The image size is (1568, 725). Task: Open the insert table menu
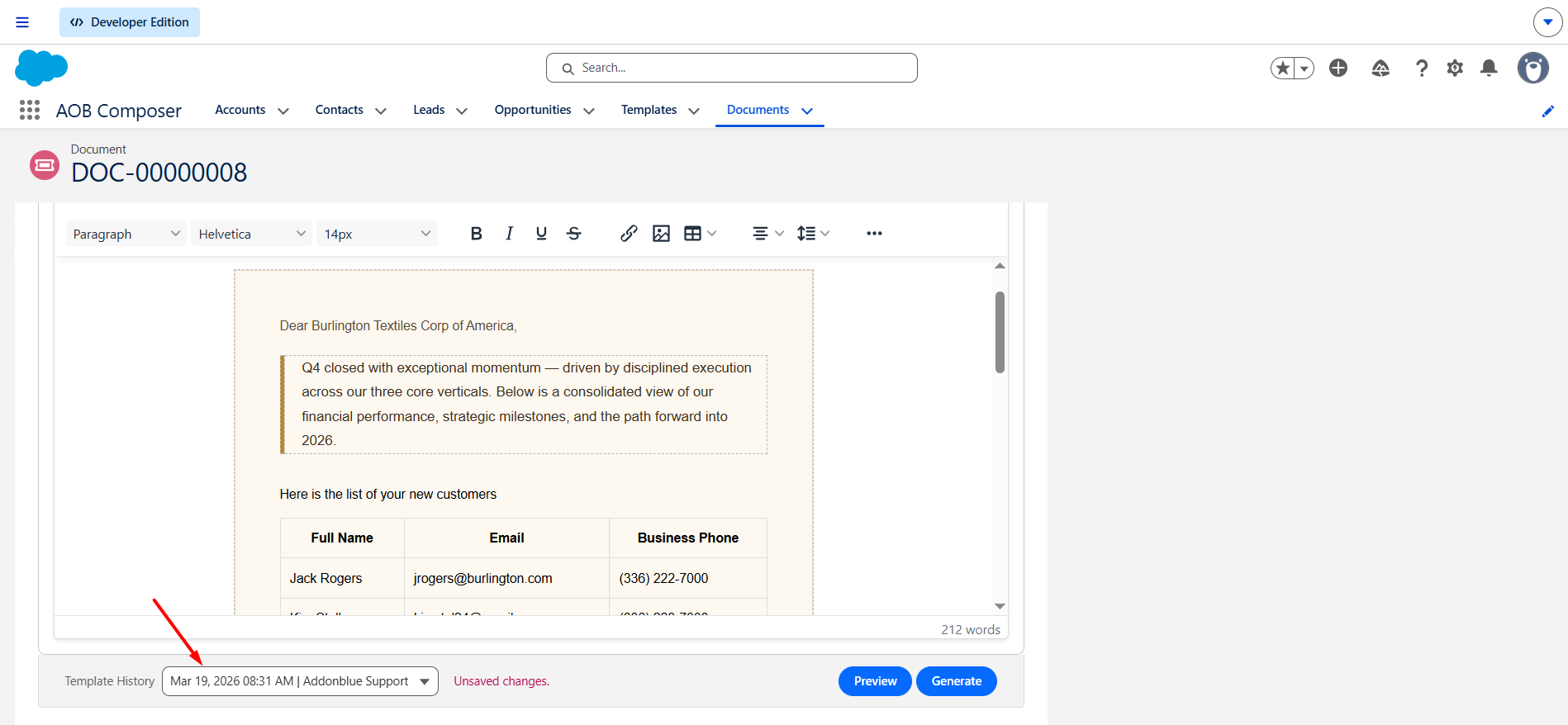point(700,234)
